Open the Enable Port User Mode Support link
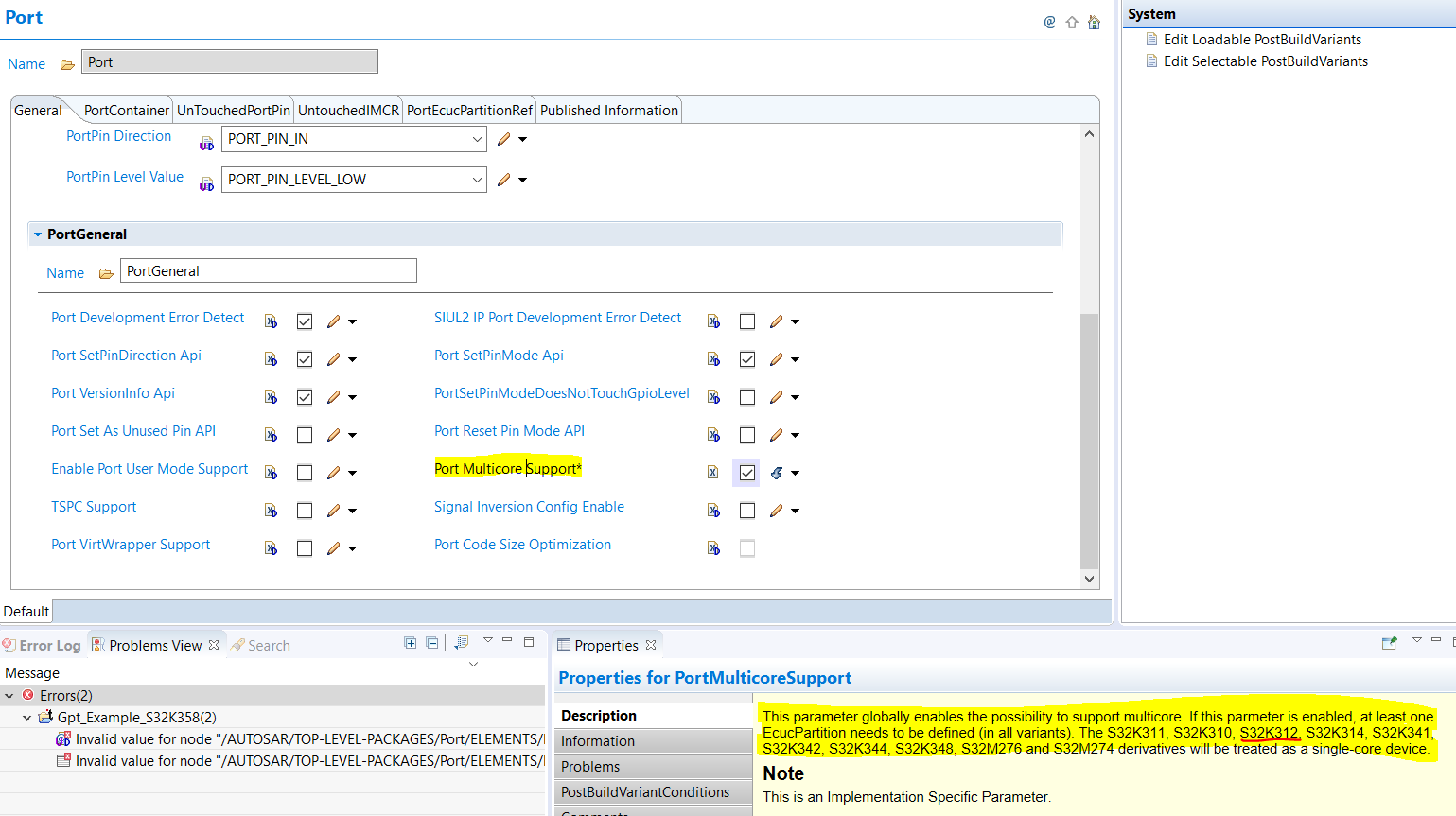 tap(149, 468)
